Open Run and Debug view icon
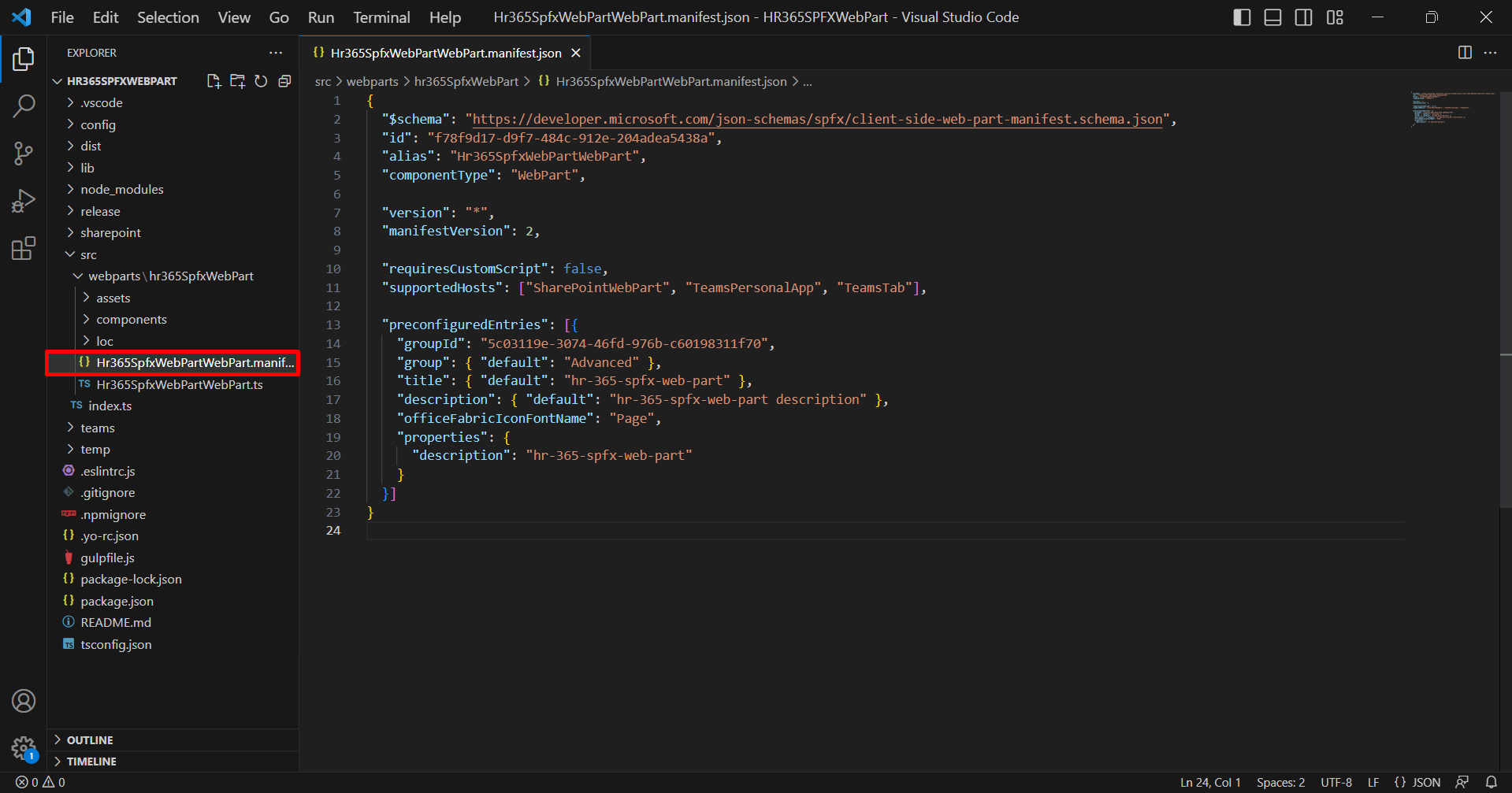This screenshot has height=793, width=1512. 24,201
